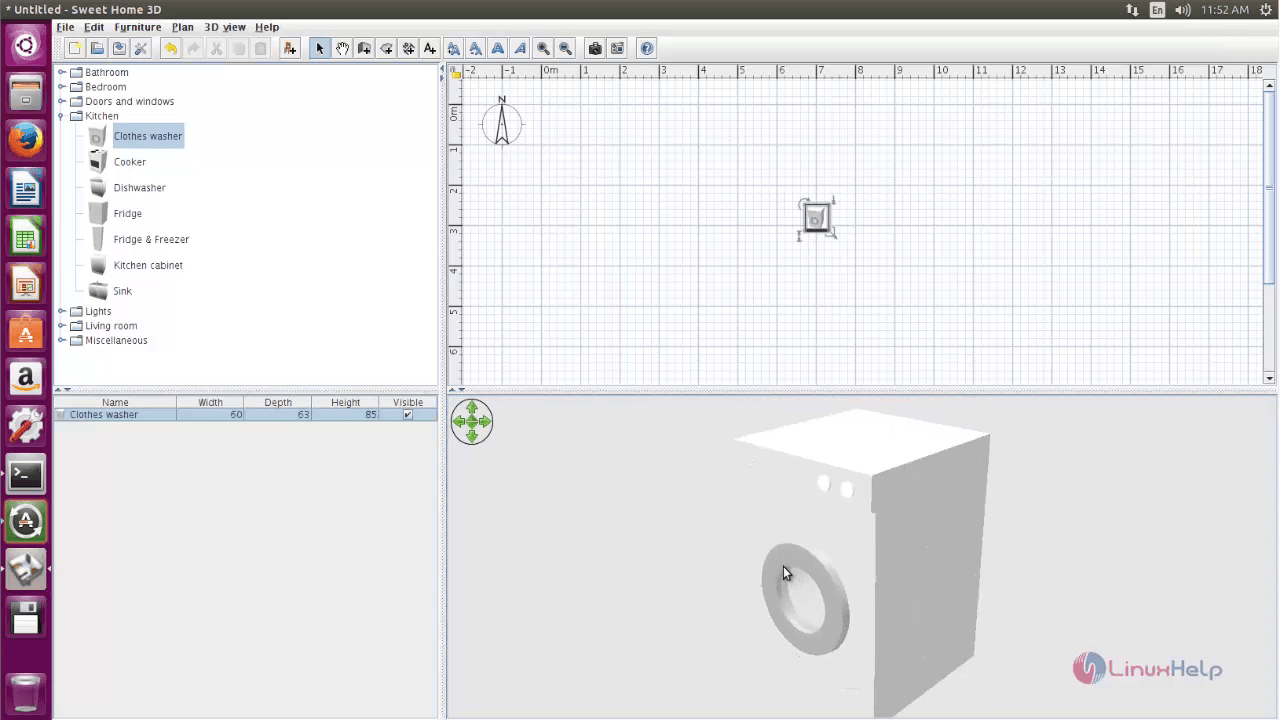1280x720 pixels.
Task: Open Terminal from the dock
Action: 26,474
